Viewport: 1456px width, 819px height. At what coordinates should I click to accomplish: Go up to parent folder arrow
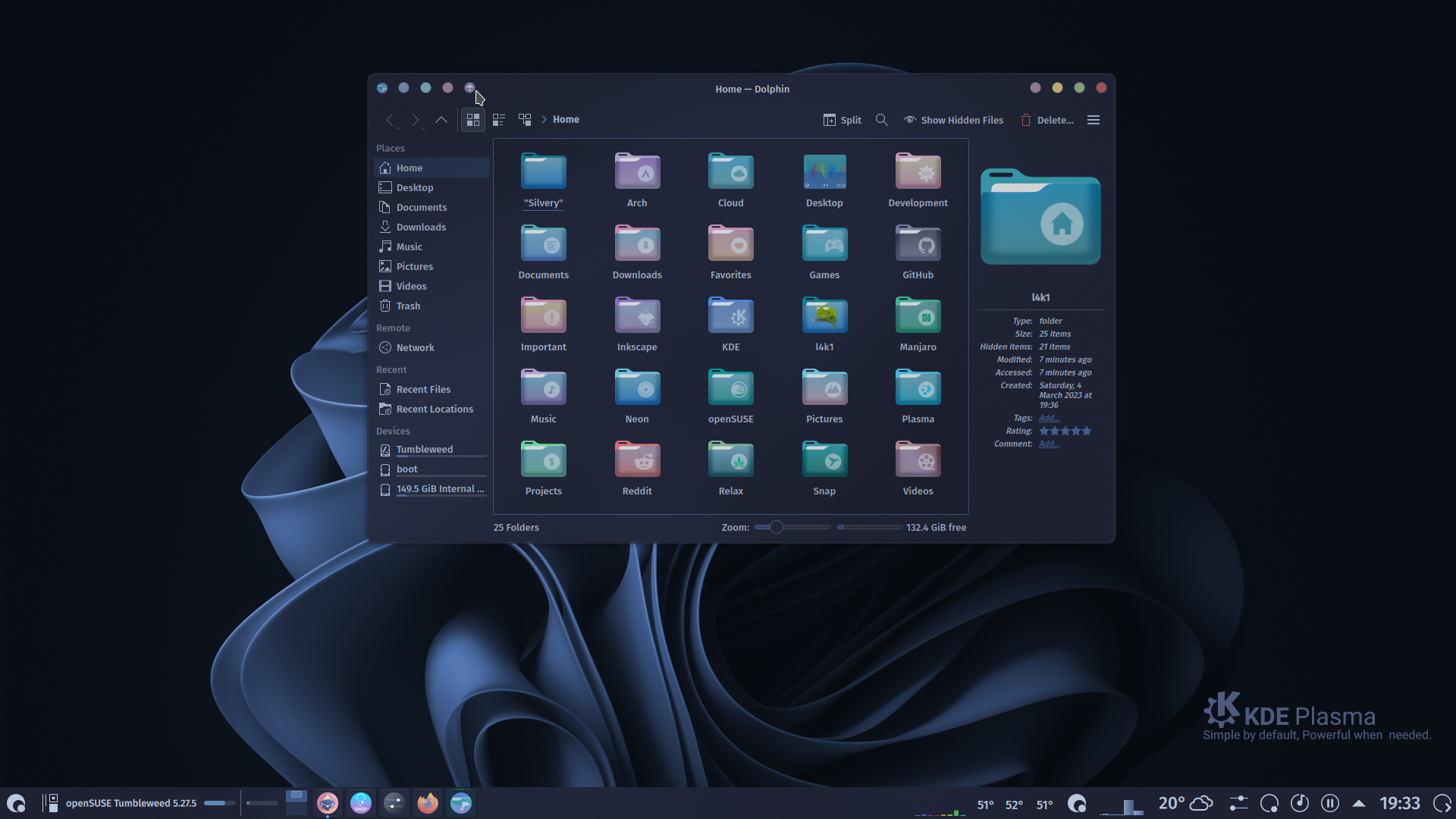click(x=441, y=120)
